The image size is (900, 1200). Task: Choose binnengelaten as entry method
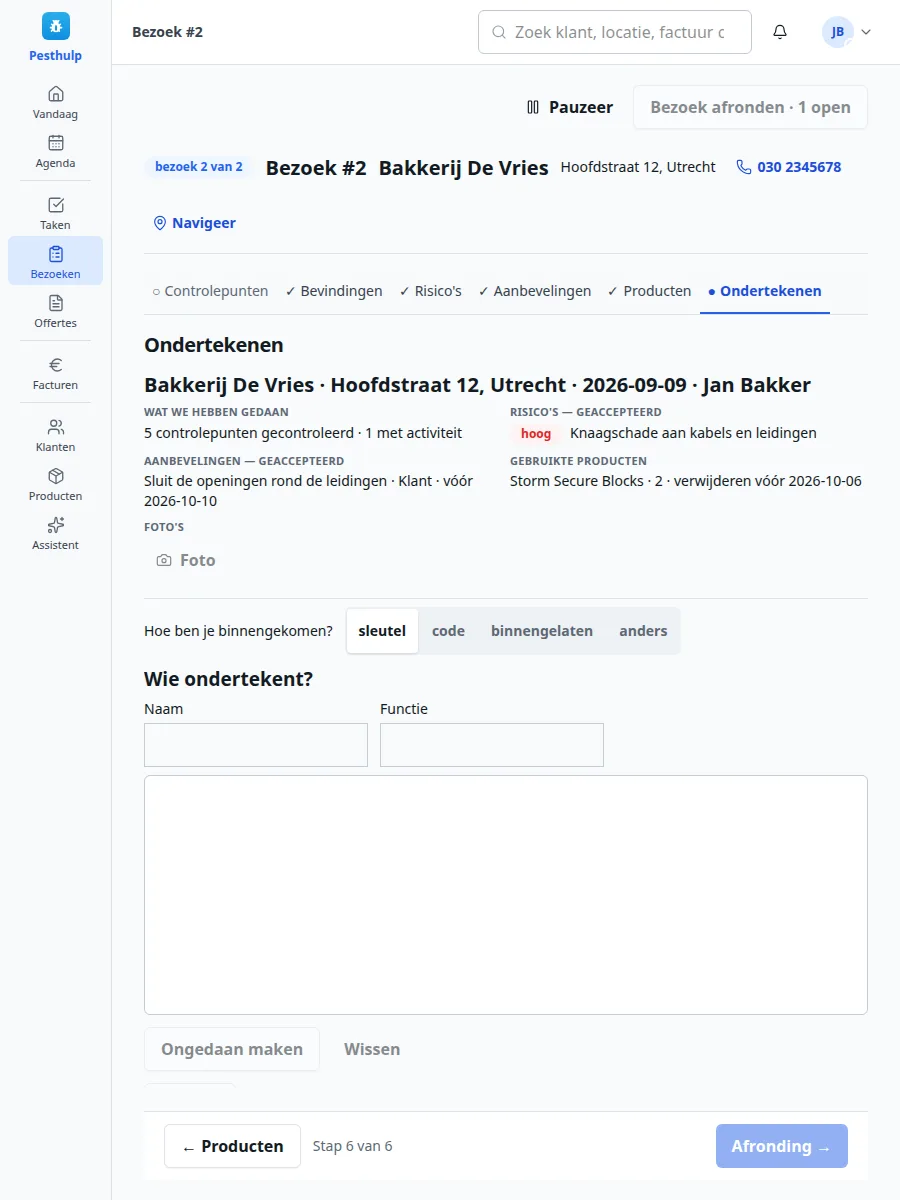pos(542,631)
